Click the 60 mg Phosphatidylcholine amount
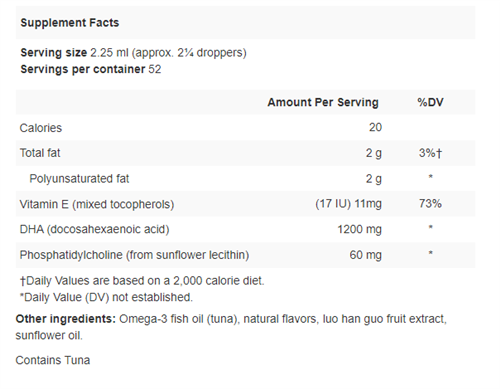 click(x=366, y=255)
